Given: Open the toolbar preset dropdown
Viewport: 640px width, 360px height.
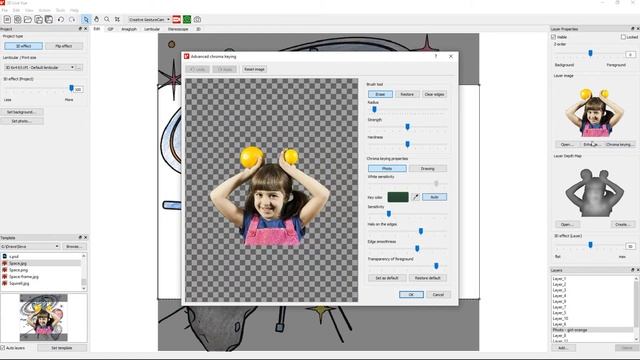Looking at the screenshot, I should [149, 19].
